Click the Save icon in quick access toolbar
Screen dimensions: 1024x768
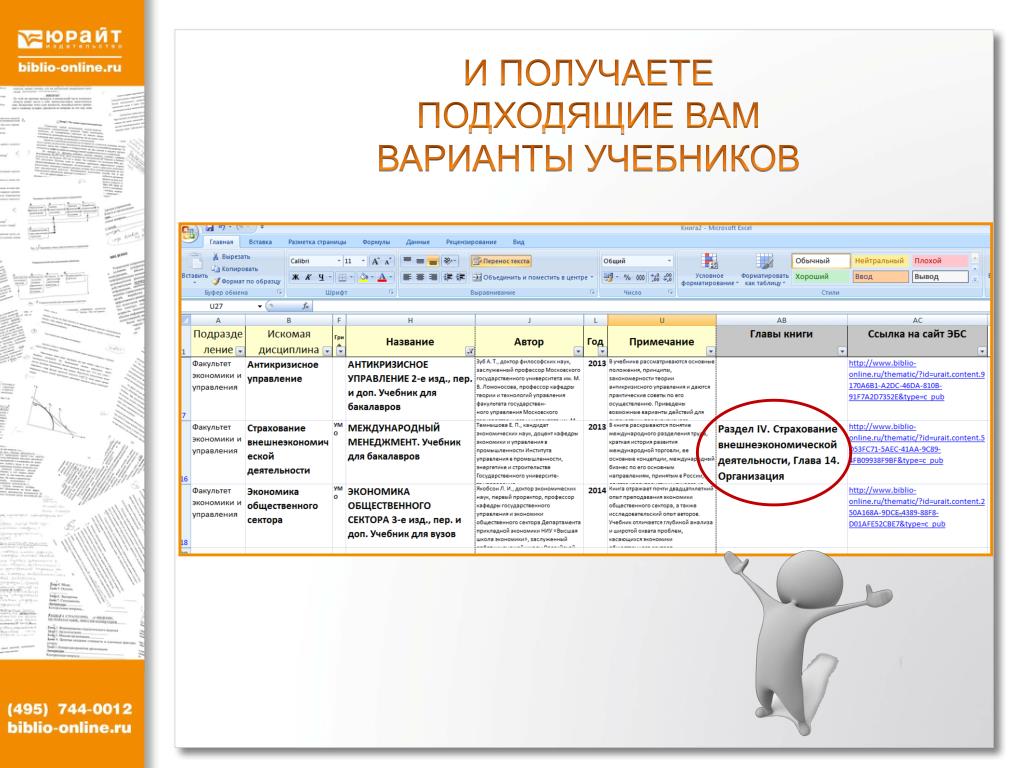tap(210, 228)
